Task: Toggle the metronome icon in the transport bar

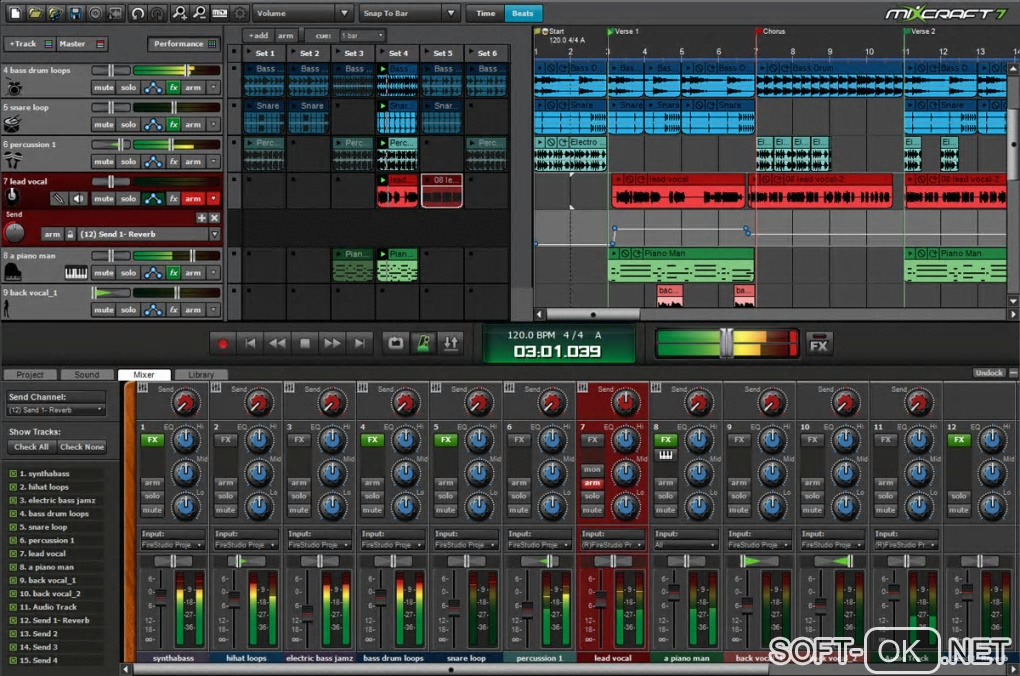Action: click(423, 343)
